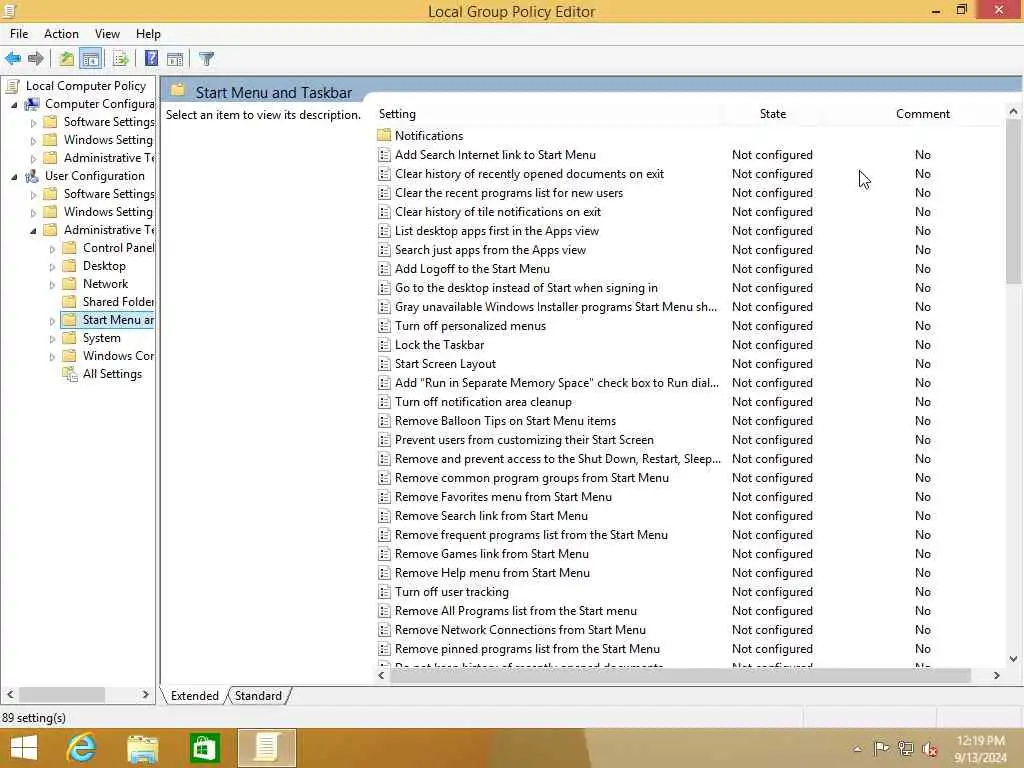Collapse the User Configuration node

tap(14, 176)
